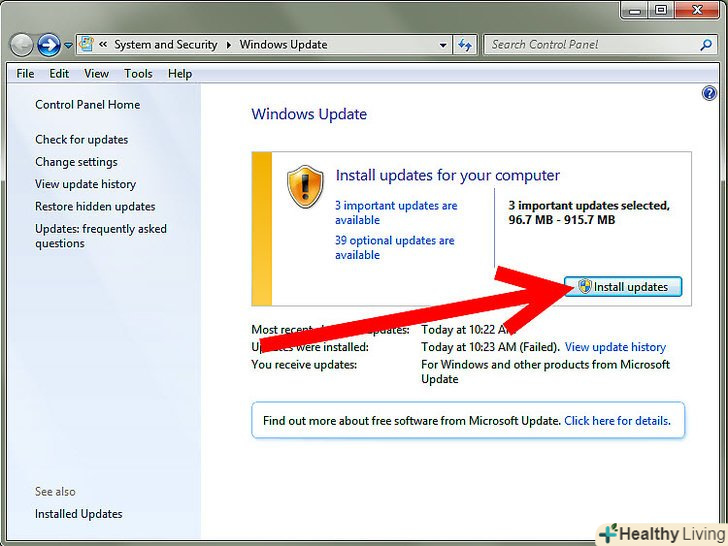Click Install updates for your computer heading
This screenshot has width=728, height=546.
tap(448, 175)
